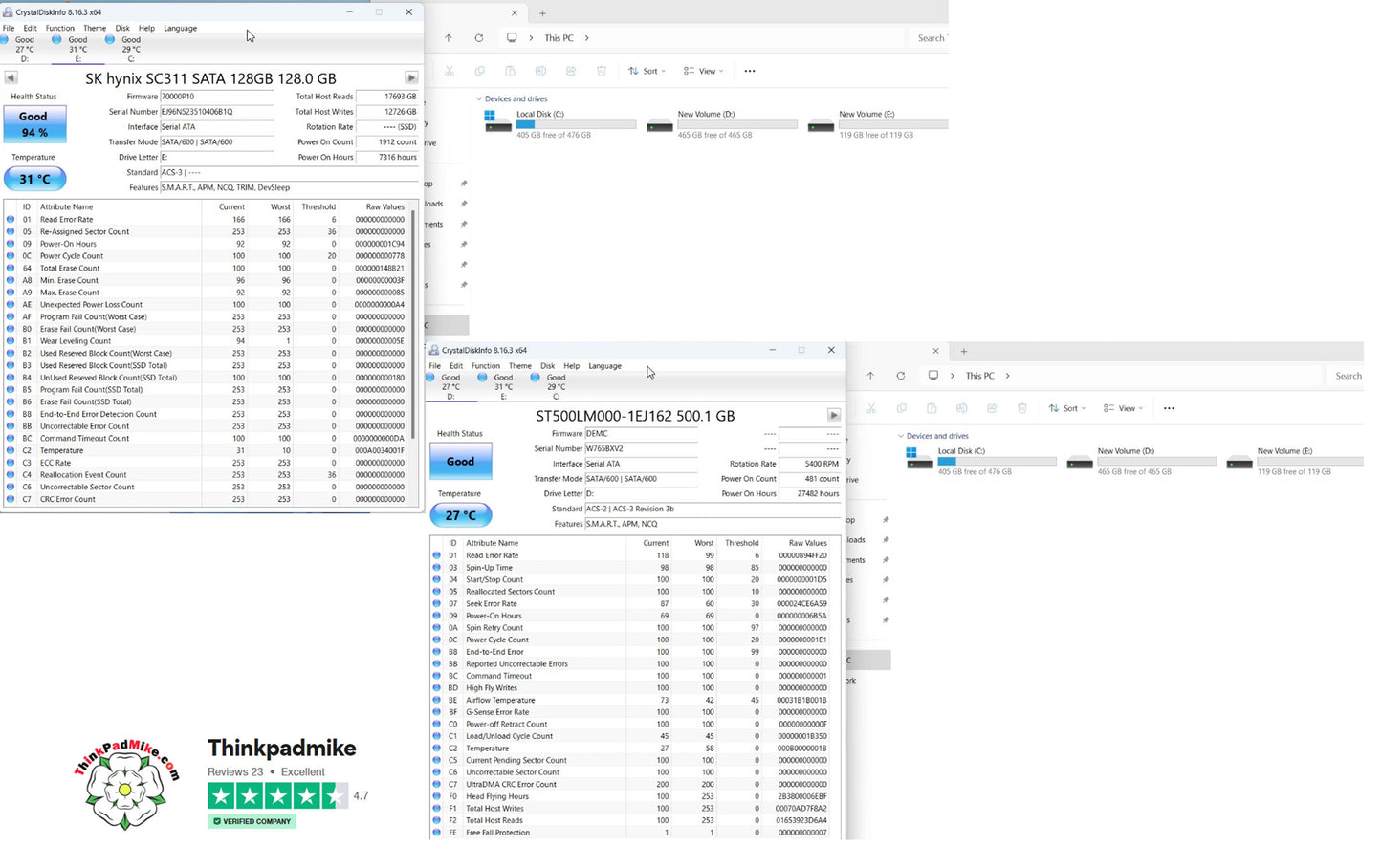This screenshot has height=868, width=1382.
Task: Open Theme menu in SK hynix CrystalDiskInfo window
Action: [95, 28]
